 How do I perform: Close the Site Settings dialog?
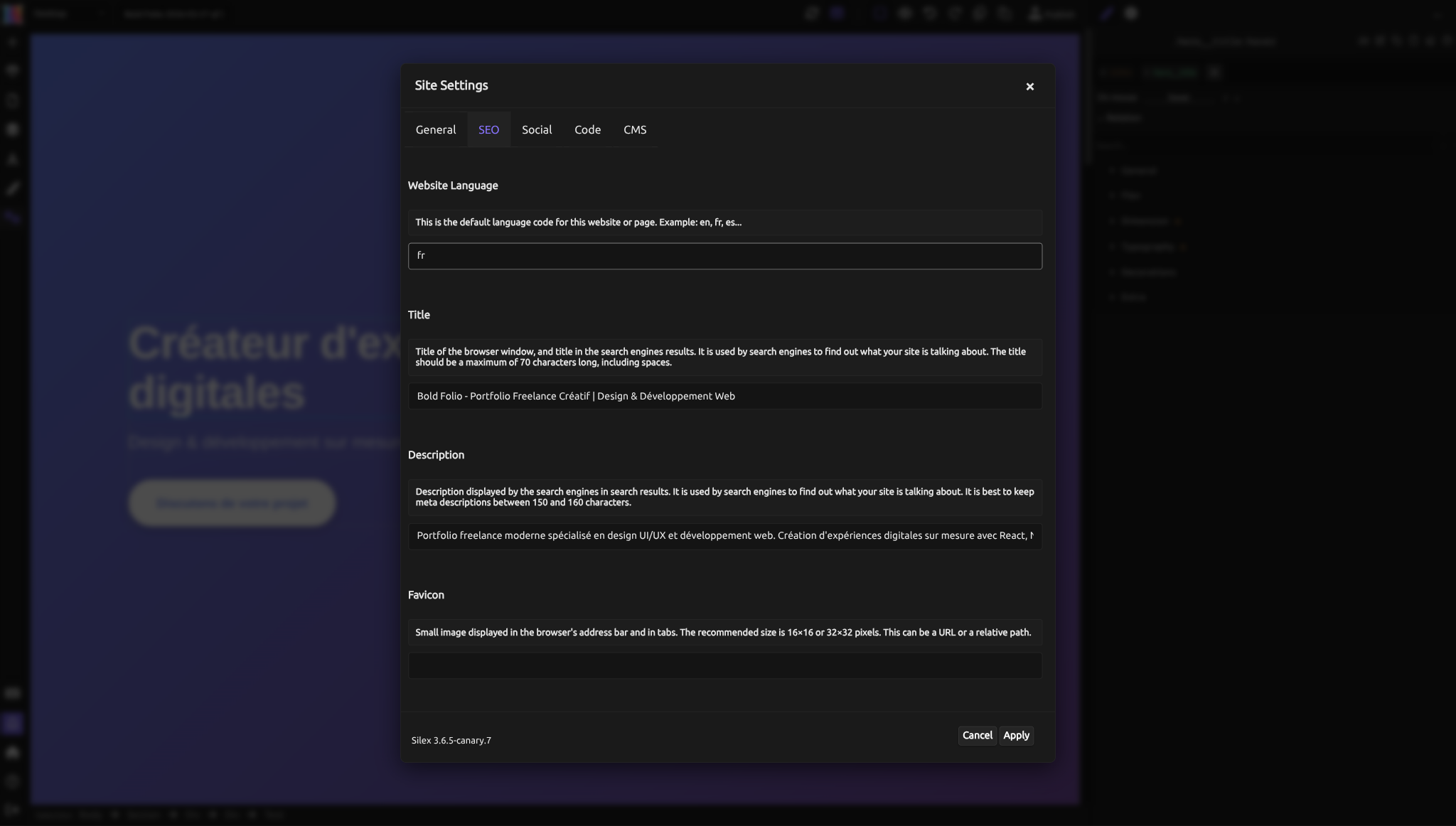coord(1029,86)
